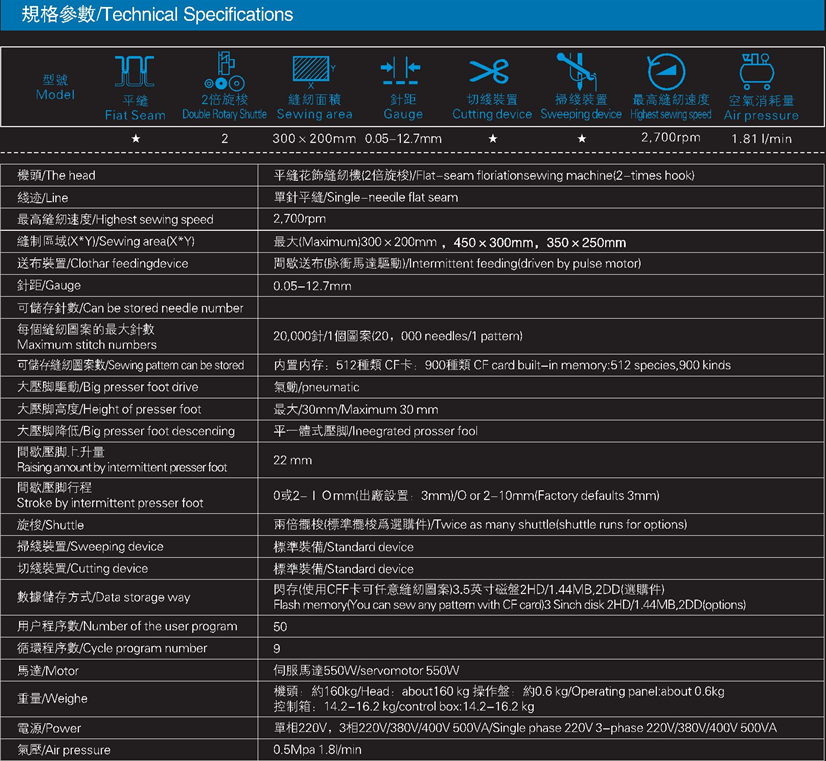Click the Single-needle flat seam value
The height and width of the screenshot is (761, 826).
tap(366, 197)
